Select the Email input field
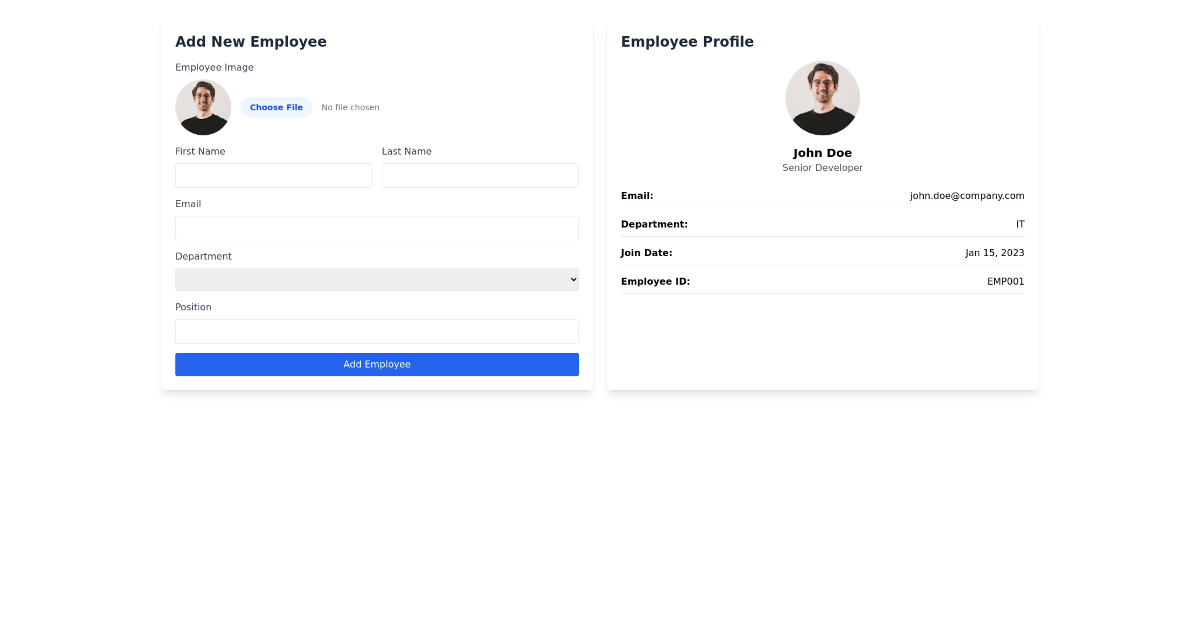This screenshot has width=1200, height=630. (377, 228)
